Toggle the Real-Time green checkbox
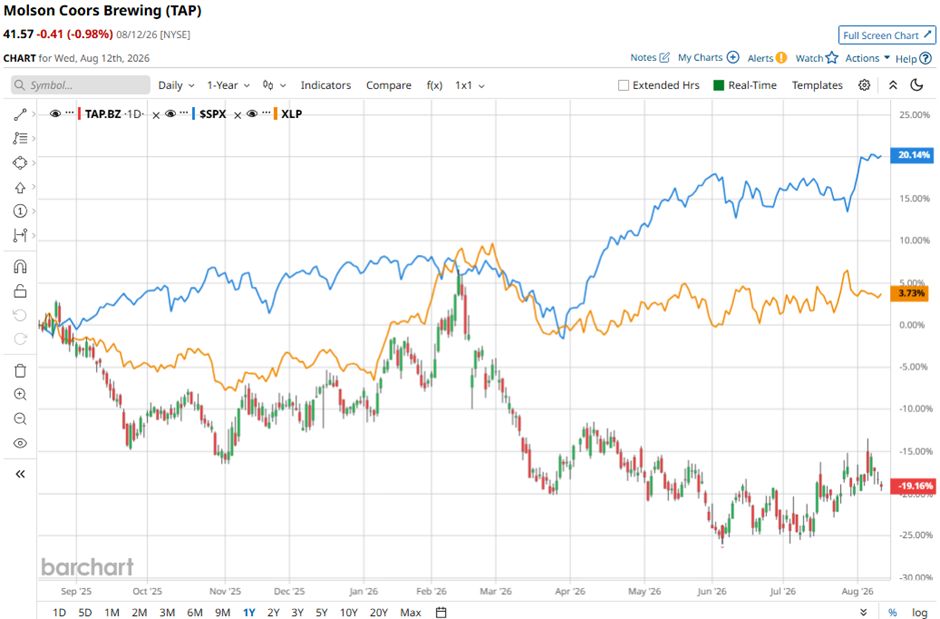Image resolution: width=940 pixels, height=619 pixels. tap(719, 85)
